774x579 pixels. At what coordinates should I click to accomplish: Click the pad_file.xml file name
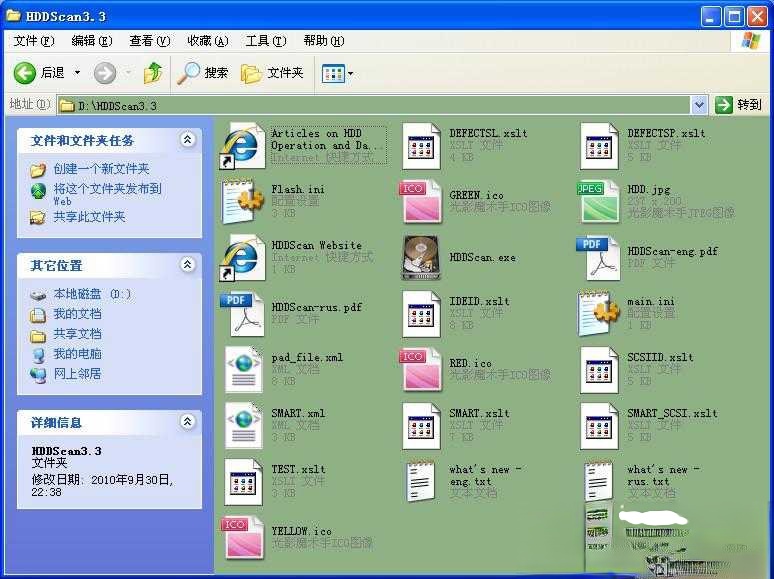(307, 357)
